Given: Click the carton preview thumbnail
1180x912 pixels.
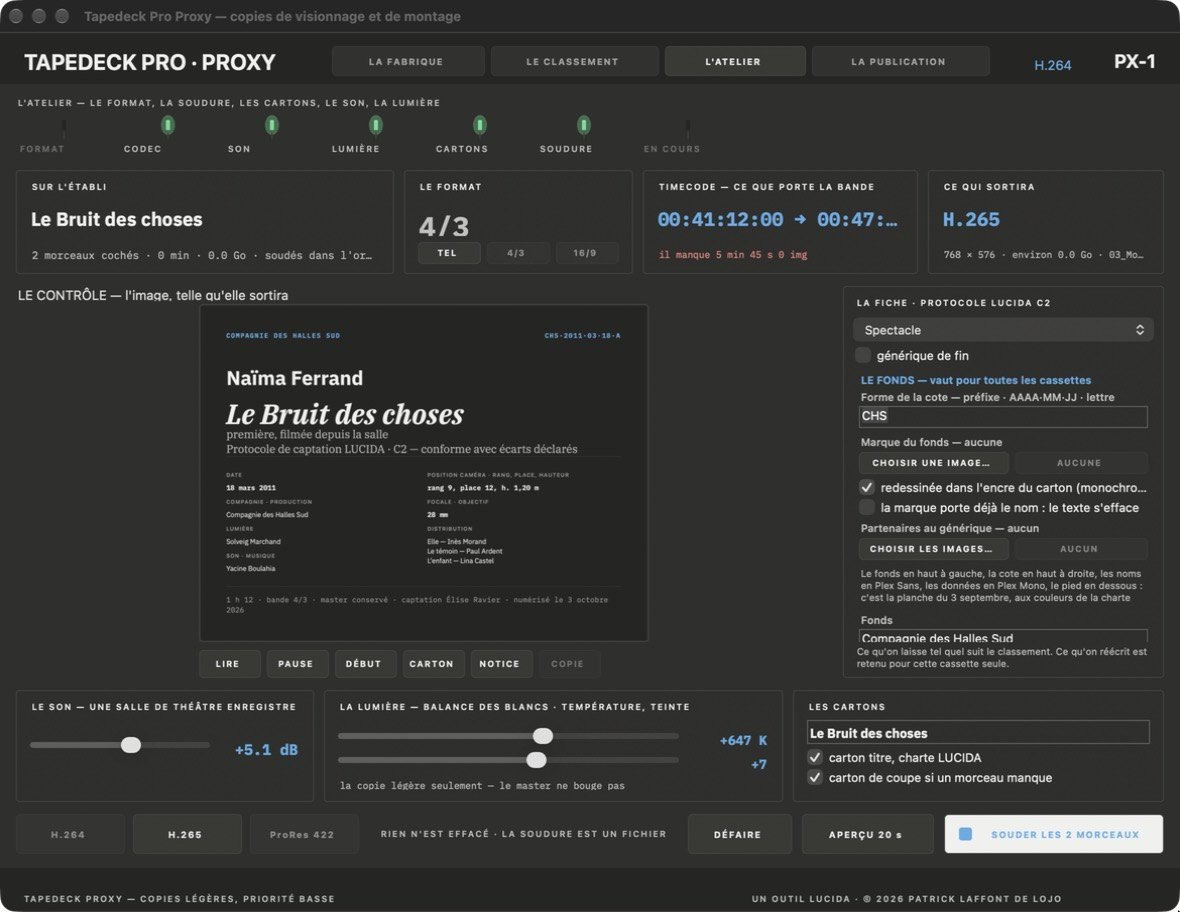Looking at the screenshot, I should click(x=424, y=473).
